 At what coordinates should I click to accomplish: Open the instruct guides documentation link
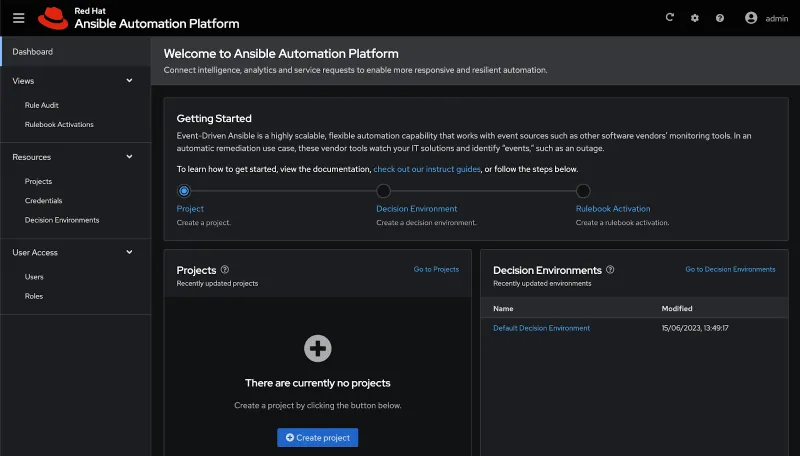click(x=427, y=170)
